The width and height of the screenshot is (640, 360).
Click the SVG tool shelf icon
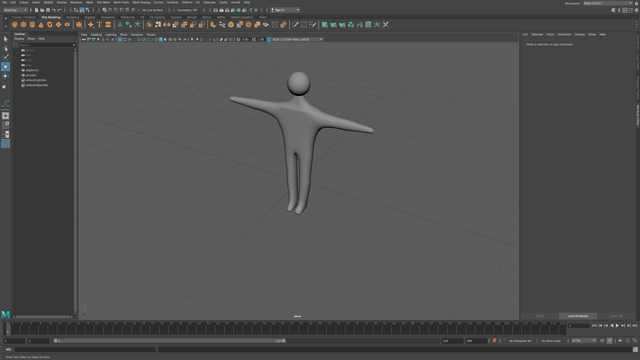coord(108,25)
